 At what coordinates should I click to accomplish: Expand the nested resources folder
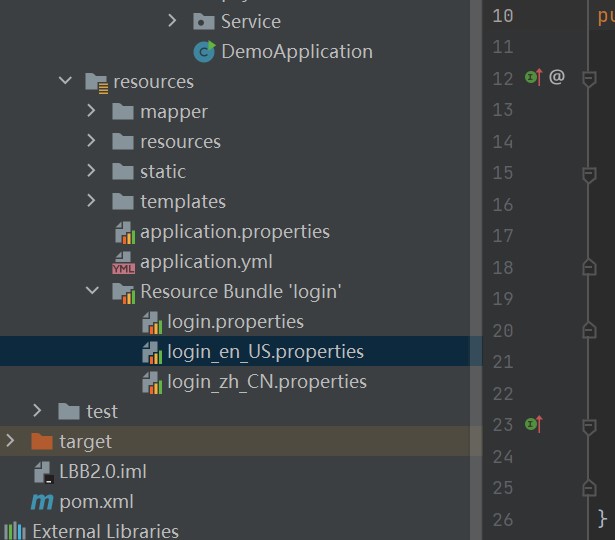click(91, 141)
